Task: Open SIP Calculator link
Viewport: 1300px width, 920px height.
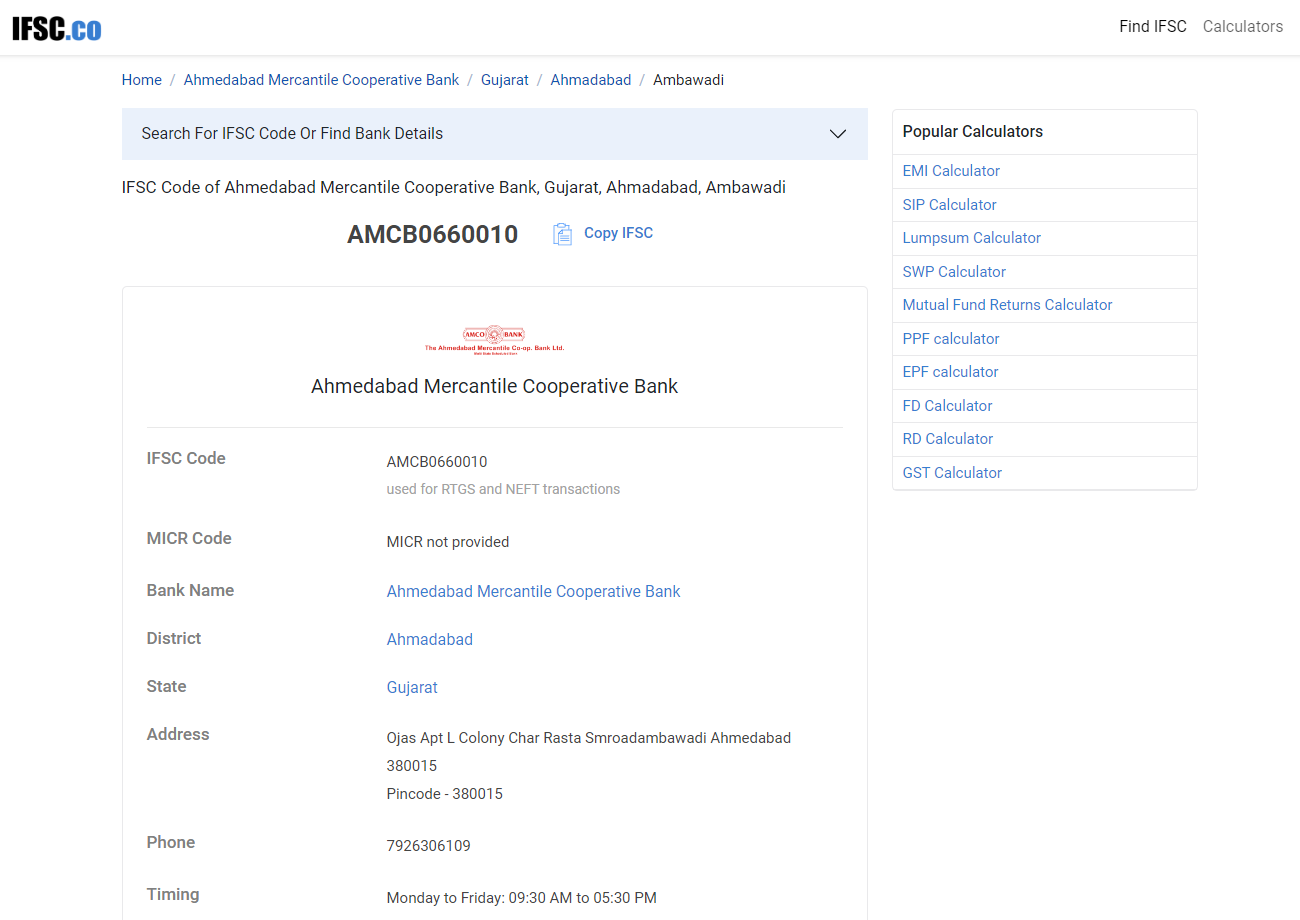Action: coord(950,205)
